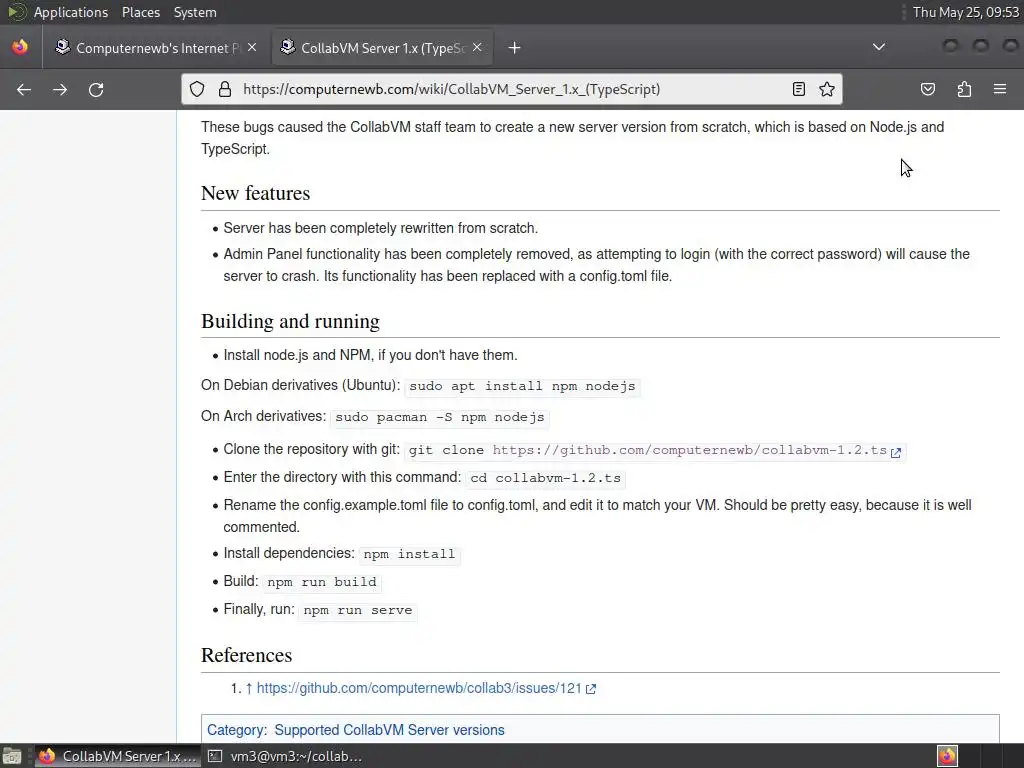Open the clock showing Thu May 25
This screenshot has height=768, width=1024.
[x=966, y=12]
